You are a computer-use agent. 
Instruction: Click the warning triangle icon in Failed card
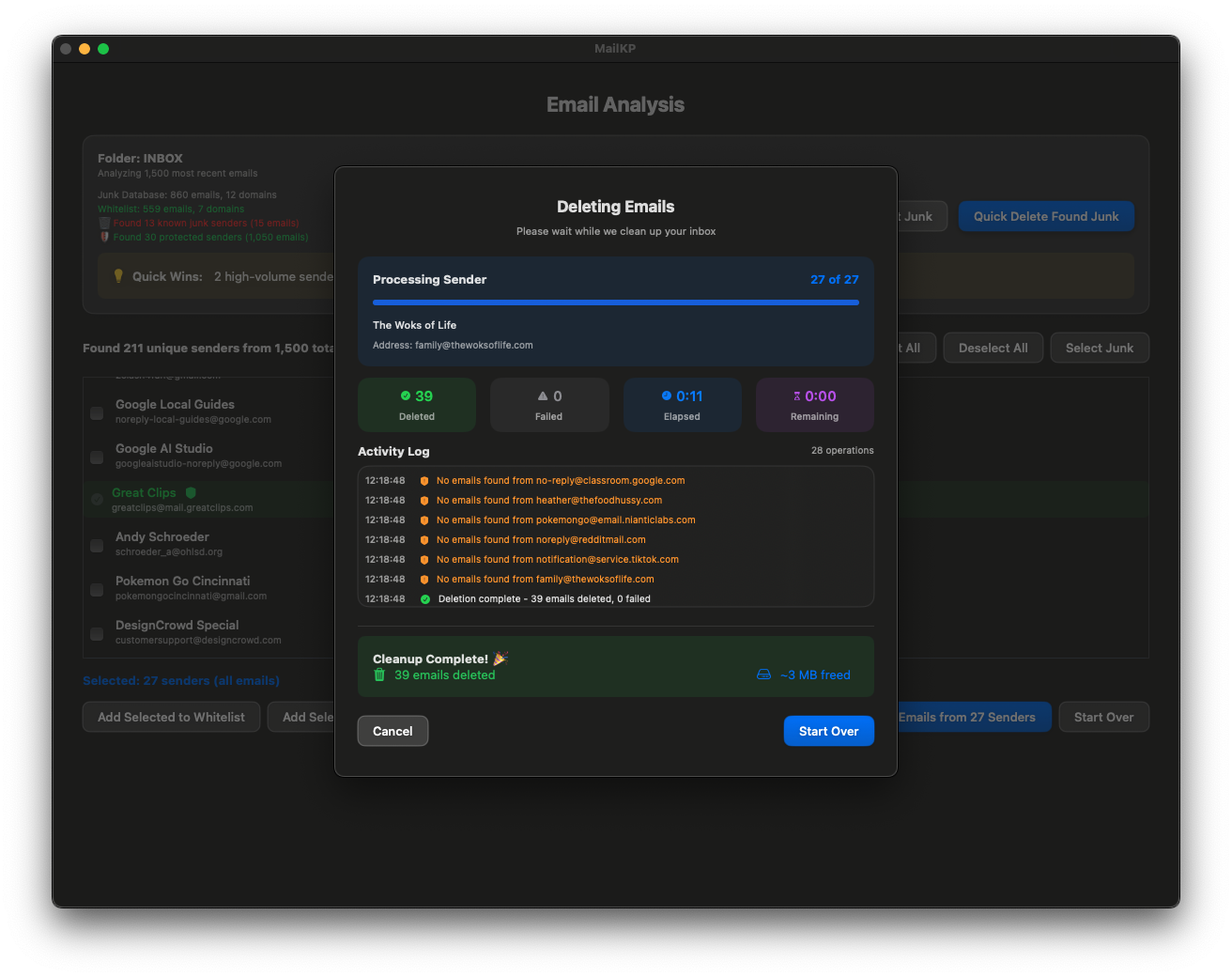[543, 395]
